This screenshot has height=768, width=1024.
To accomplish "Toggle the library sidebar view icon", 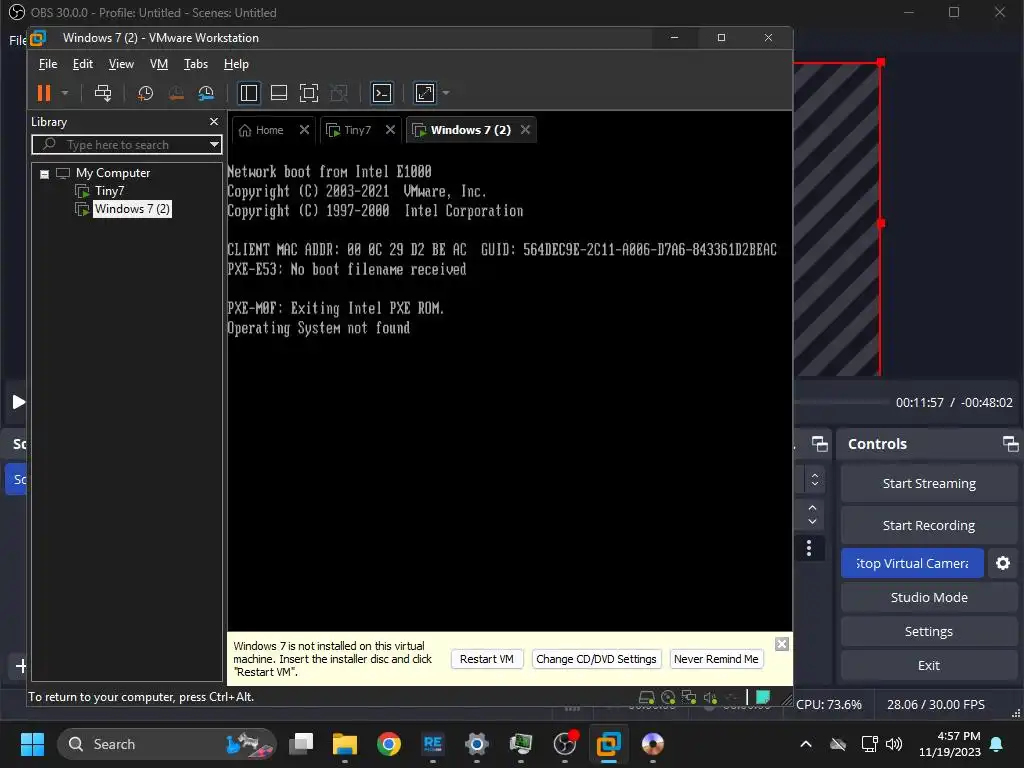I will [249, 93].
